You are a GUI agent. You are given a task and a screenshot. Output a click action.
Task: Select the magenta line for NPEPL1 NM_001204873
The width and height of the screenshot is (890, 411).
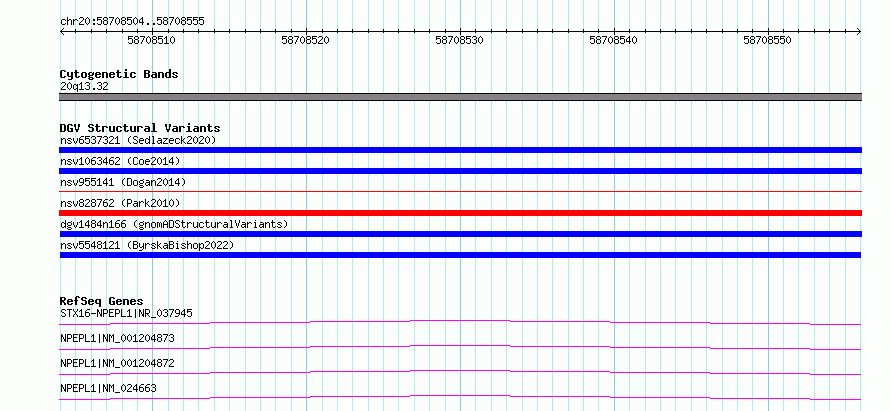[x=460, y=347]
